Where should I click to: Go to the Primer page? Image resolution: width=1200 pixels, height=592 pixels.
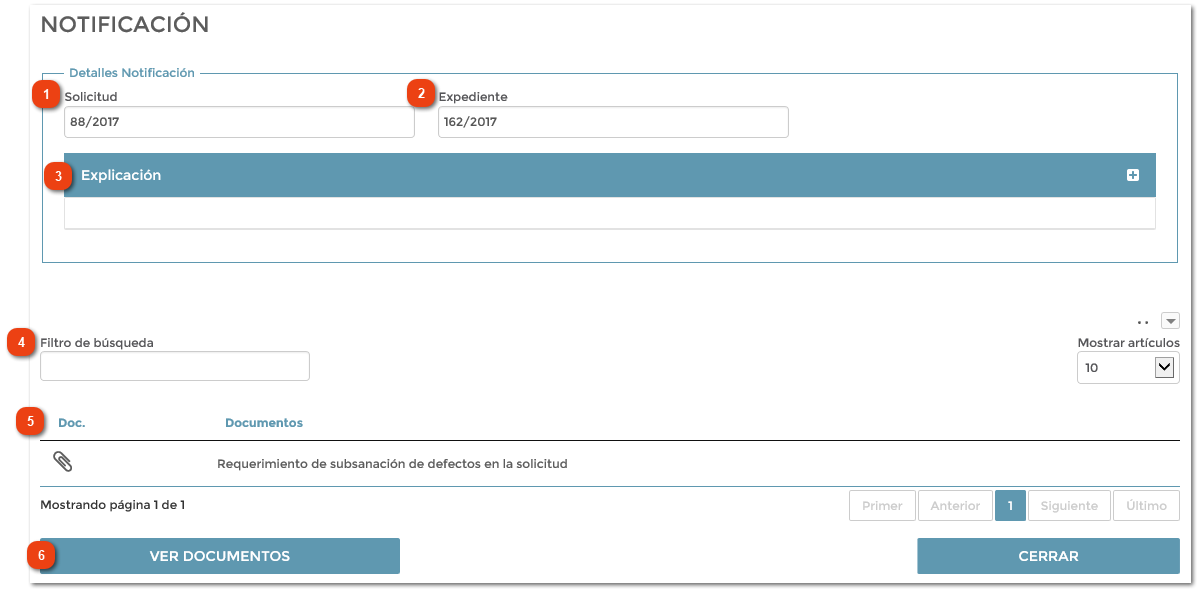click(x=882, y=505)
